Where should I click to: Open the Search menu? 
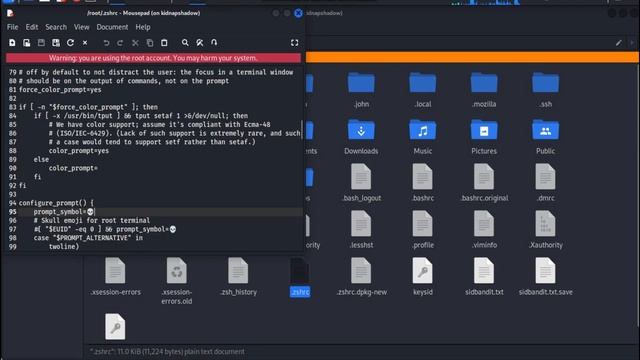(56, 27)
